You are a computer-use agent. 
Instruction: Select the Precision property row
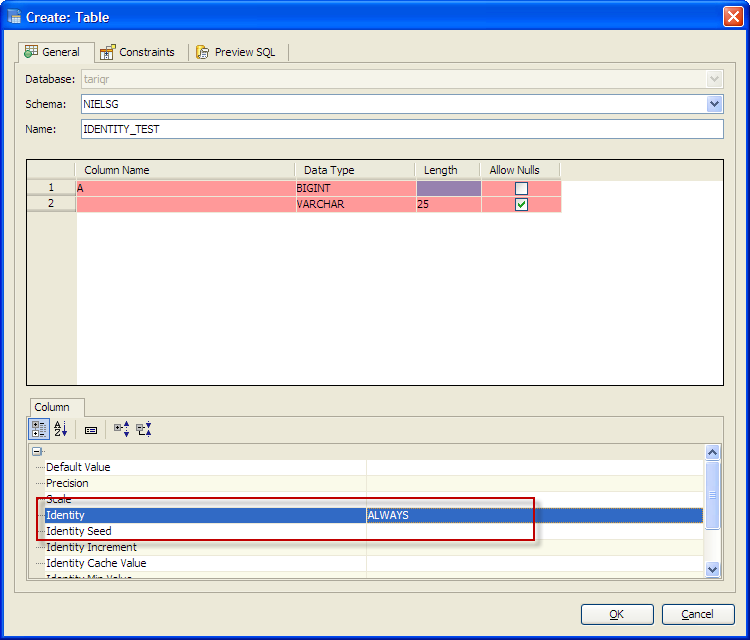(374, 483)
